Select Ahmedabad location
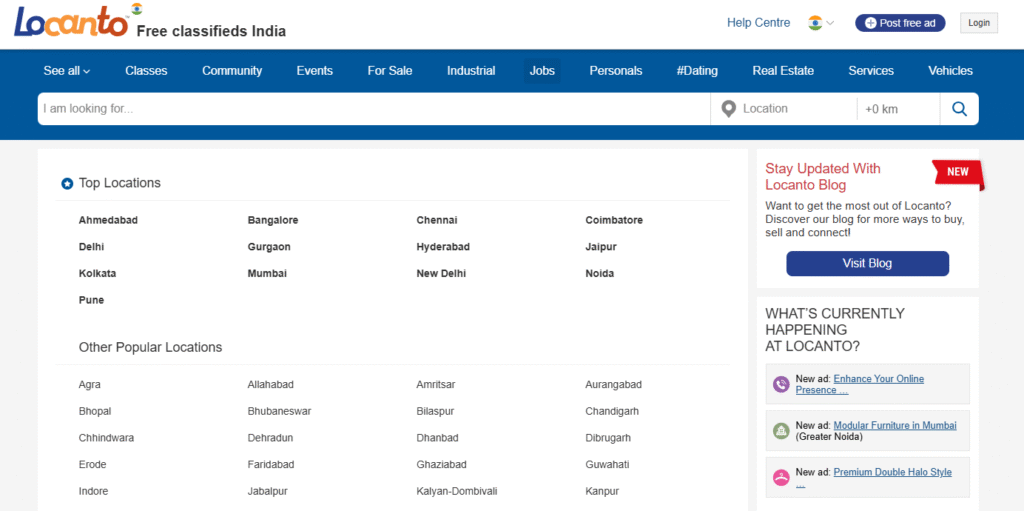 point(108,220)
